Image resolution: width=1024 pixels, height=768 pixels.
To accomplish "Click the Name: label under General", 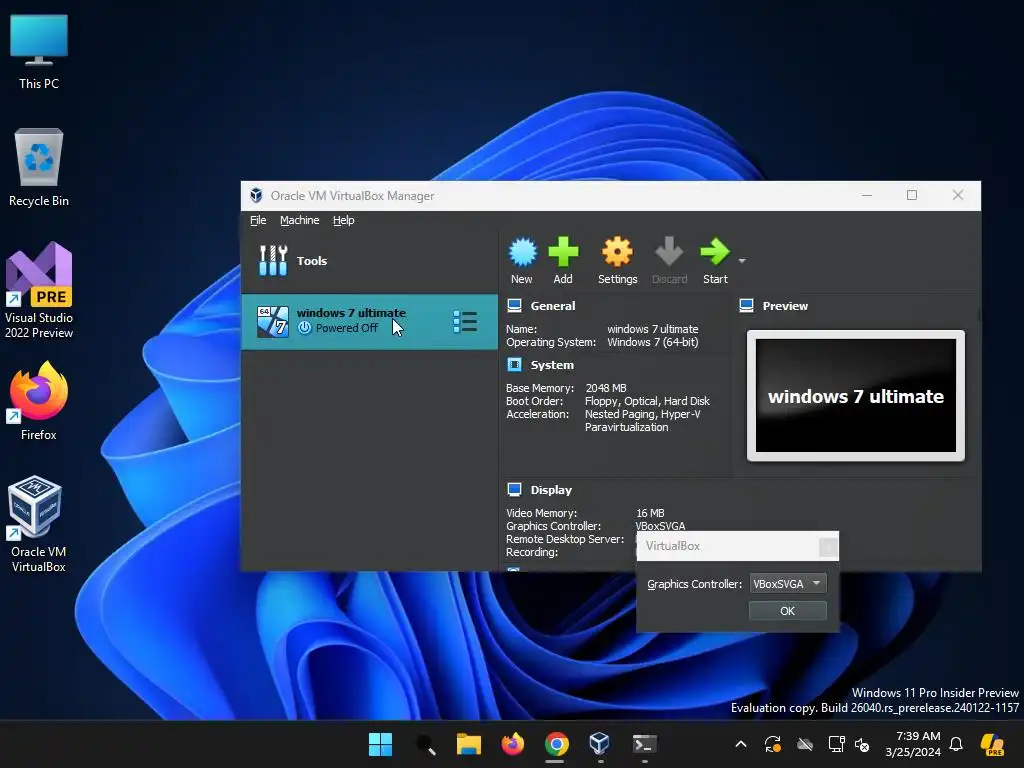I will click(521, 329).
